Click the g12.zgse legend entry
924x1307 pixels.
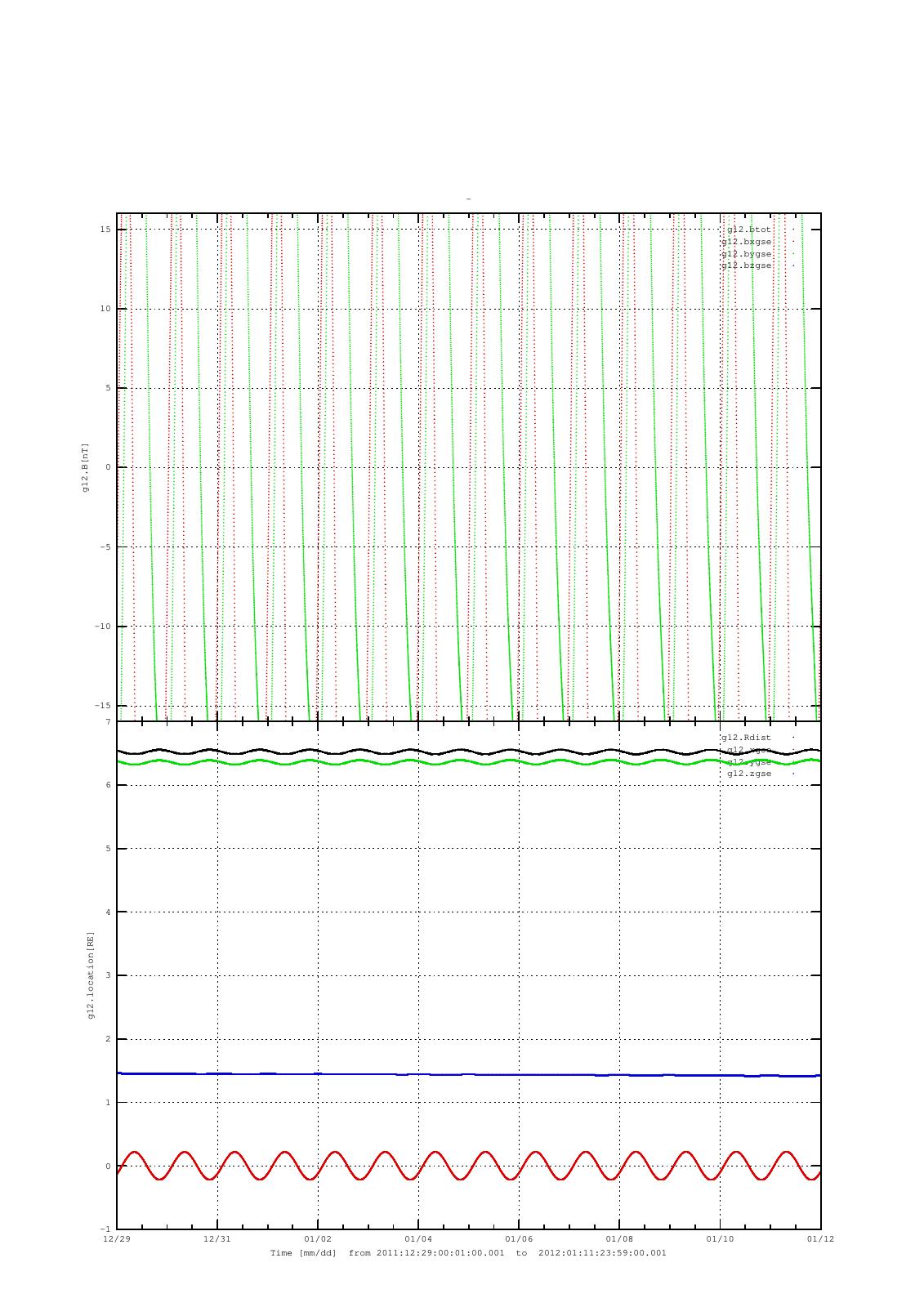click(749, 774)
